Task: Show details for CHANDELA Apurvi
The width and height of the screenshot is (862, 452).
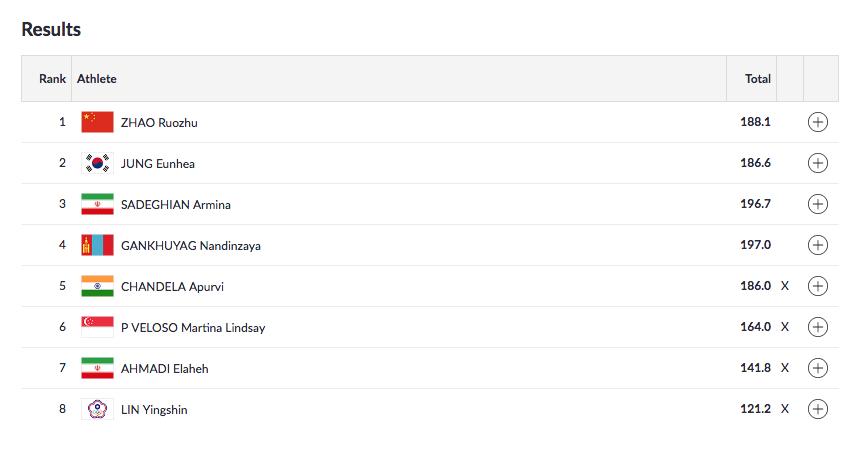Action: 817,286
